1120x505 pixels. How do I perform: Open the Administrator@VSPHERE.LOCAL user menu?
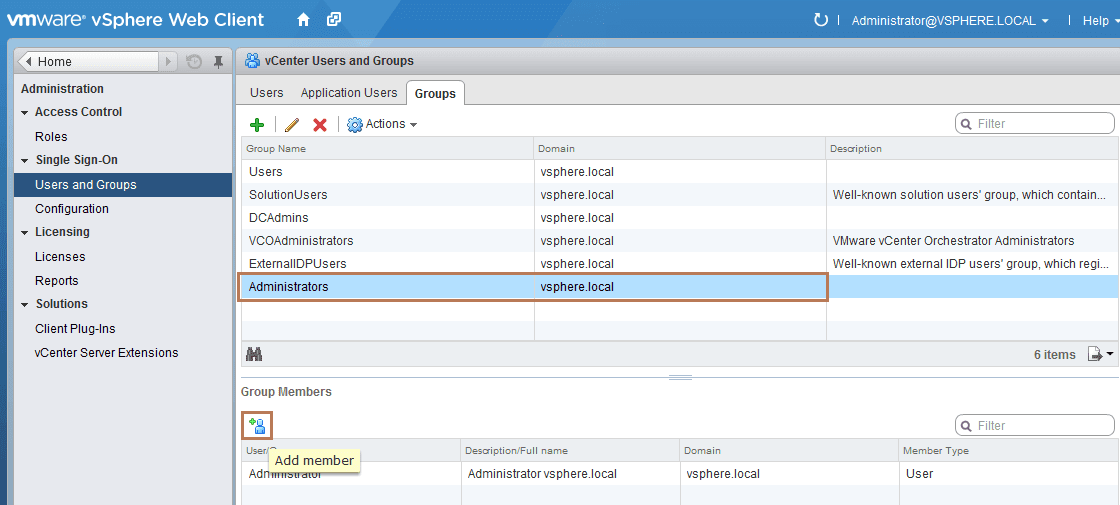(950, 21)
